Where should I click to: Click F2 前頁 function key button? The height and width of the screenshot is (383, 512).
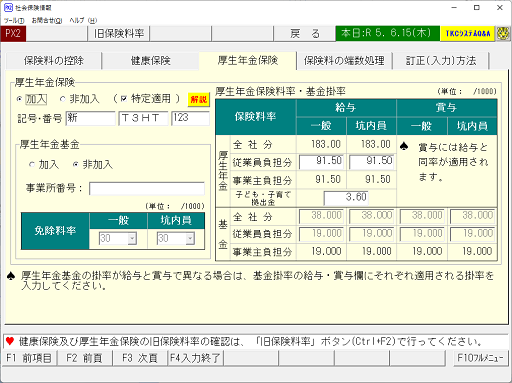[84, 358]
